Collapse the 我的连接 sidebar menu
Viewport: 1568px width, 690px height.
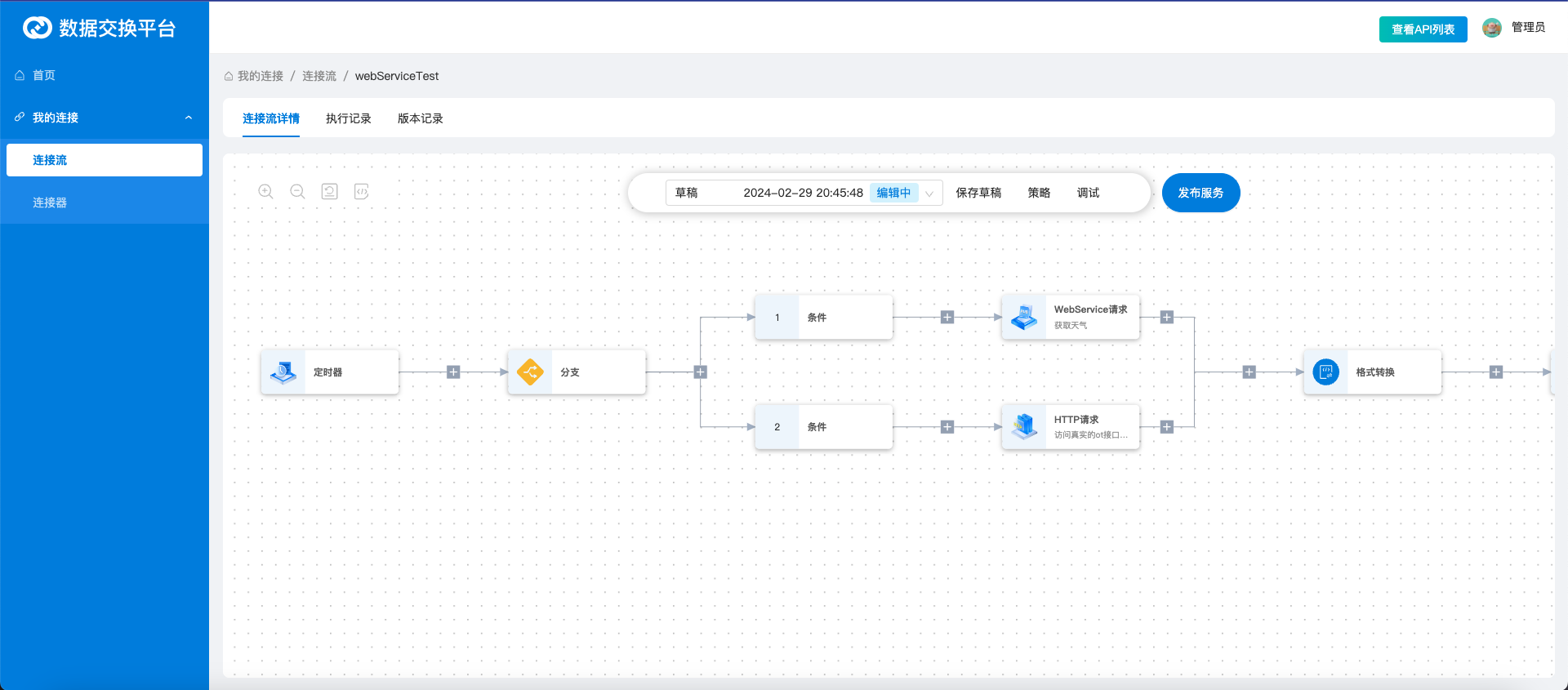pos(189,118)
